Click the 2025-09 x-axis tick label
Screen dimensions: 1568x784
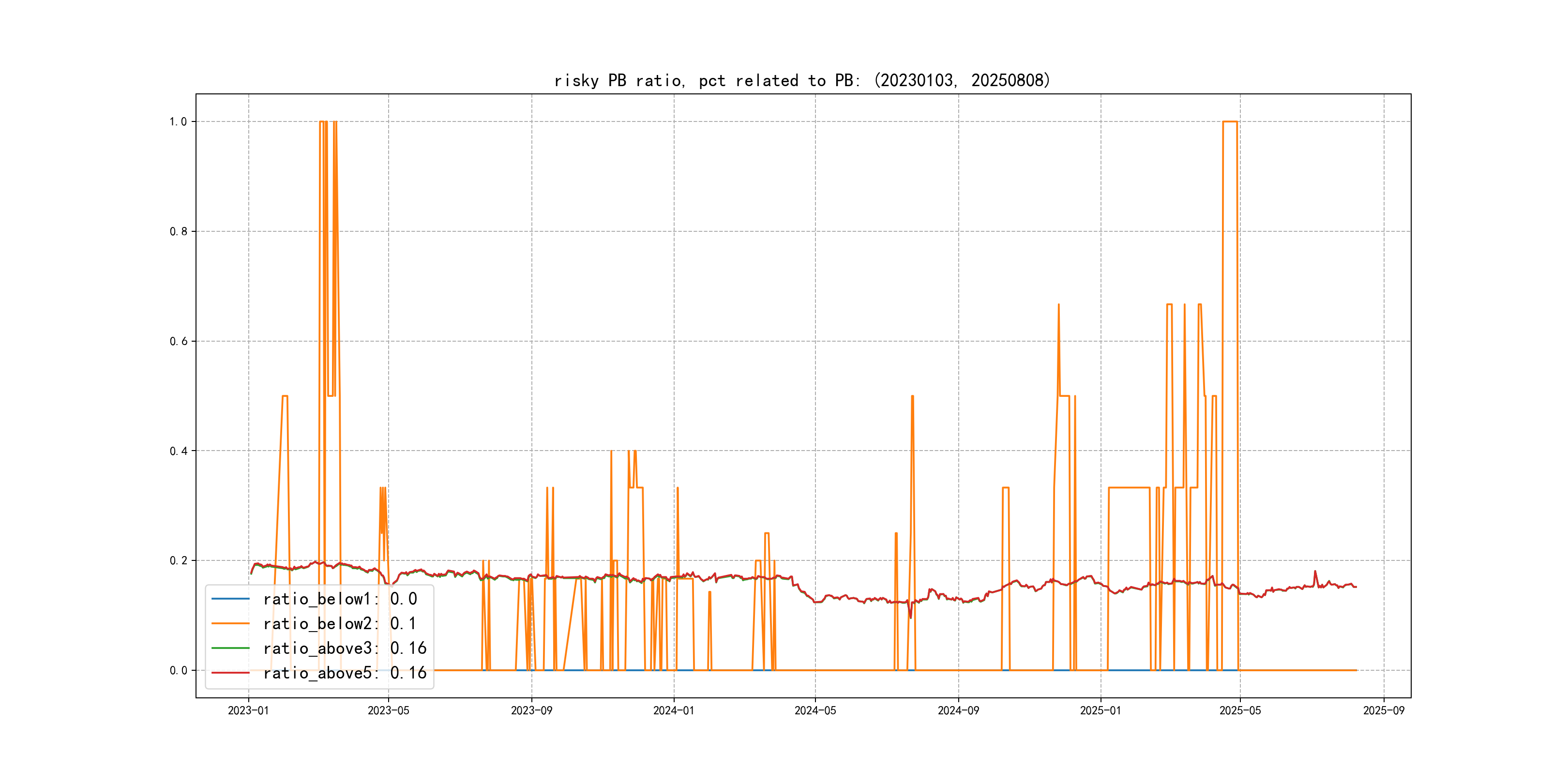(x=1384, y=711)
